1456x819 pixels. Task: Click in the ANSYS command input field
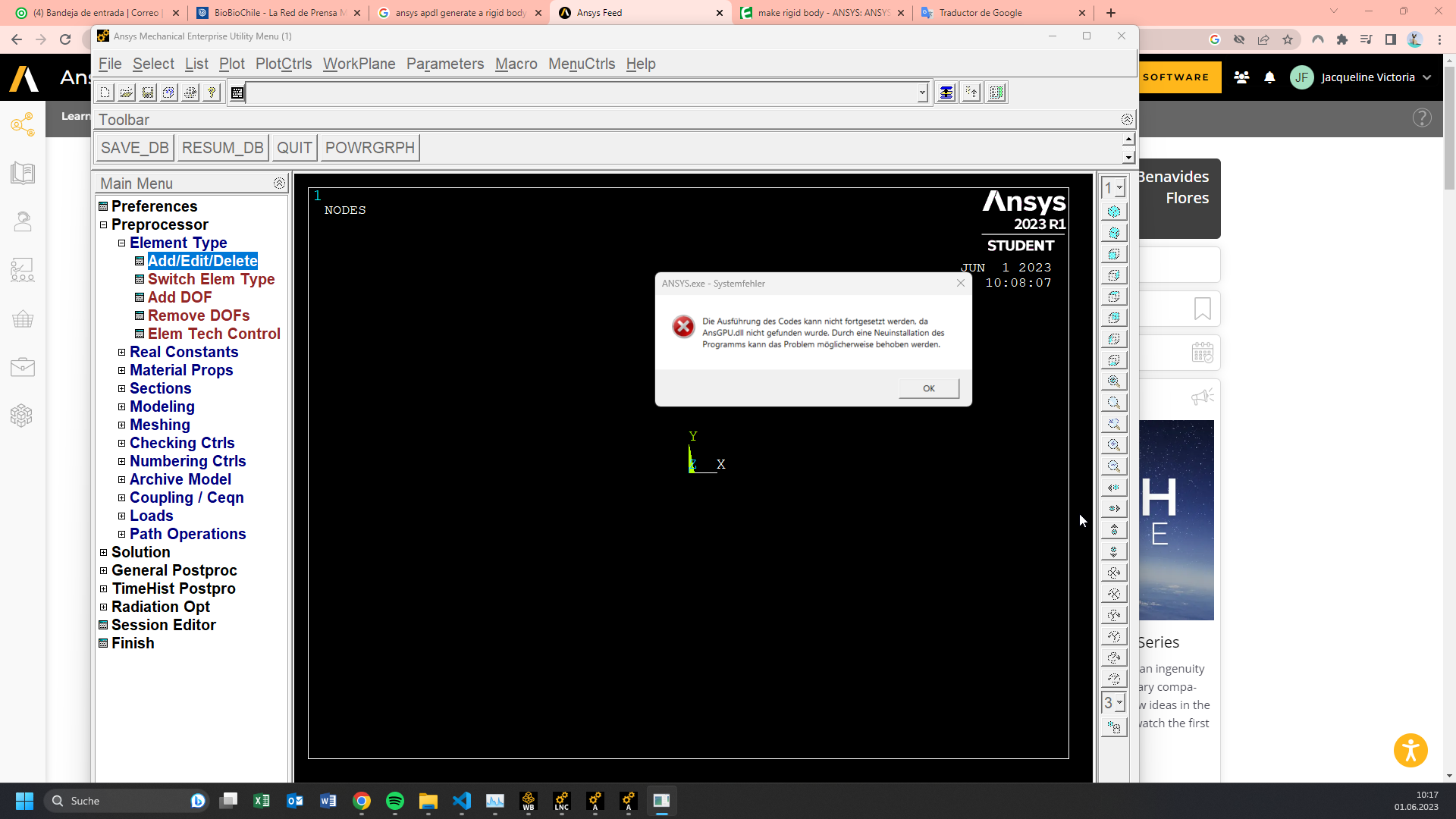tap(582, 93)
